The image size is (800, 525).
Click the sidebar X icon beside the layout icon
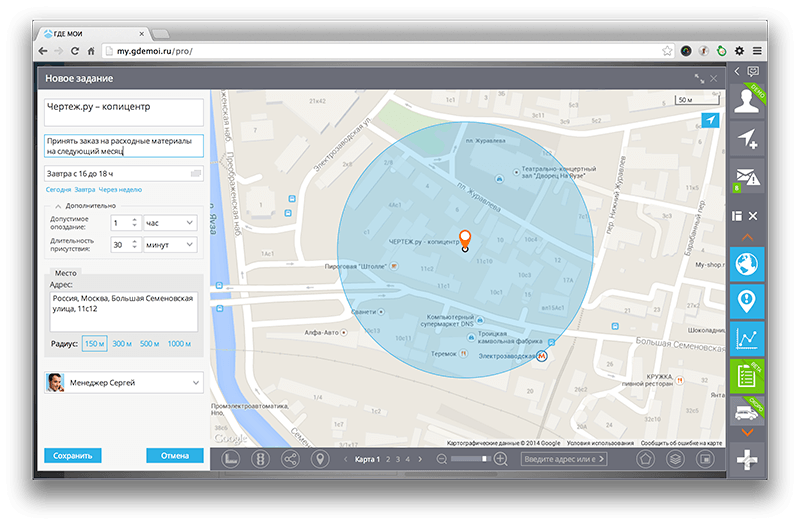click(753, 216)
